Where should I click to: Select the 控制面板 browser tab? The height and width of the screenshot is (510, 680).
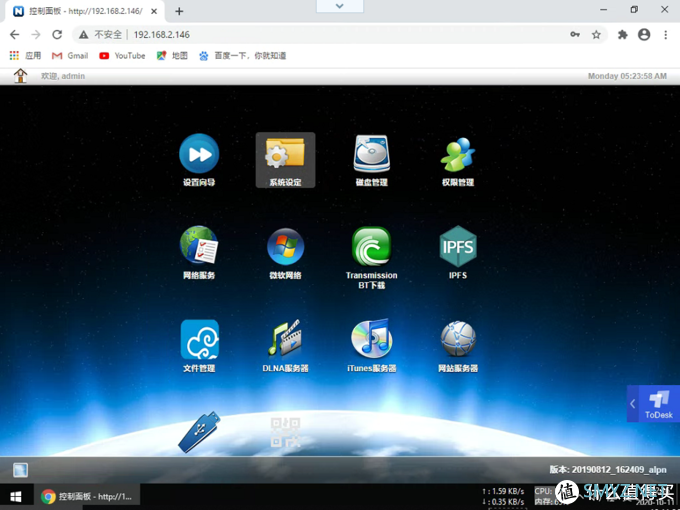point(85,12)
